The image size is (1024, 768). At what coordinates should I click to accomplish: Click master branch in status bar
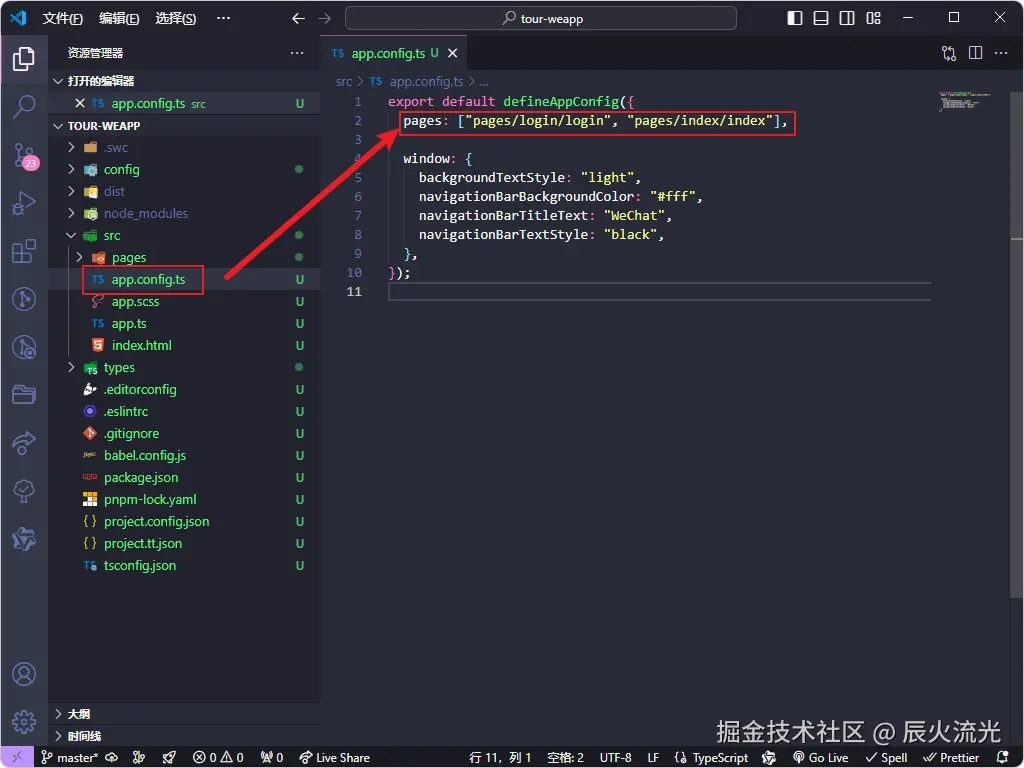pyautogui.click(x=70, y=758)
